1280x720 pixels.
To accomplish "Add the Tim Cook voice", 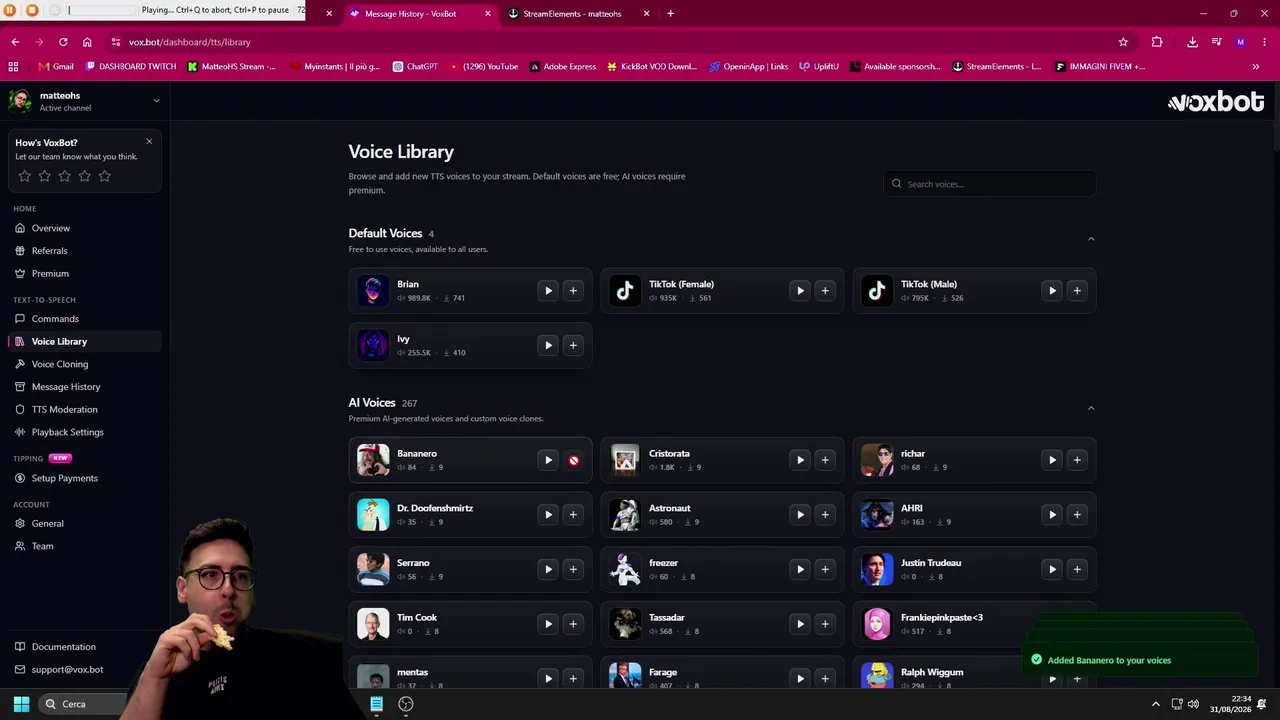I will (x=573, y=624).
